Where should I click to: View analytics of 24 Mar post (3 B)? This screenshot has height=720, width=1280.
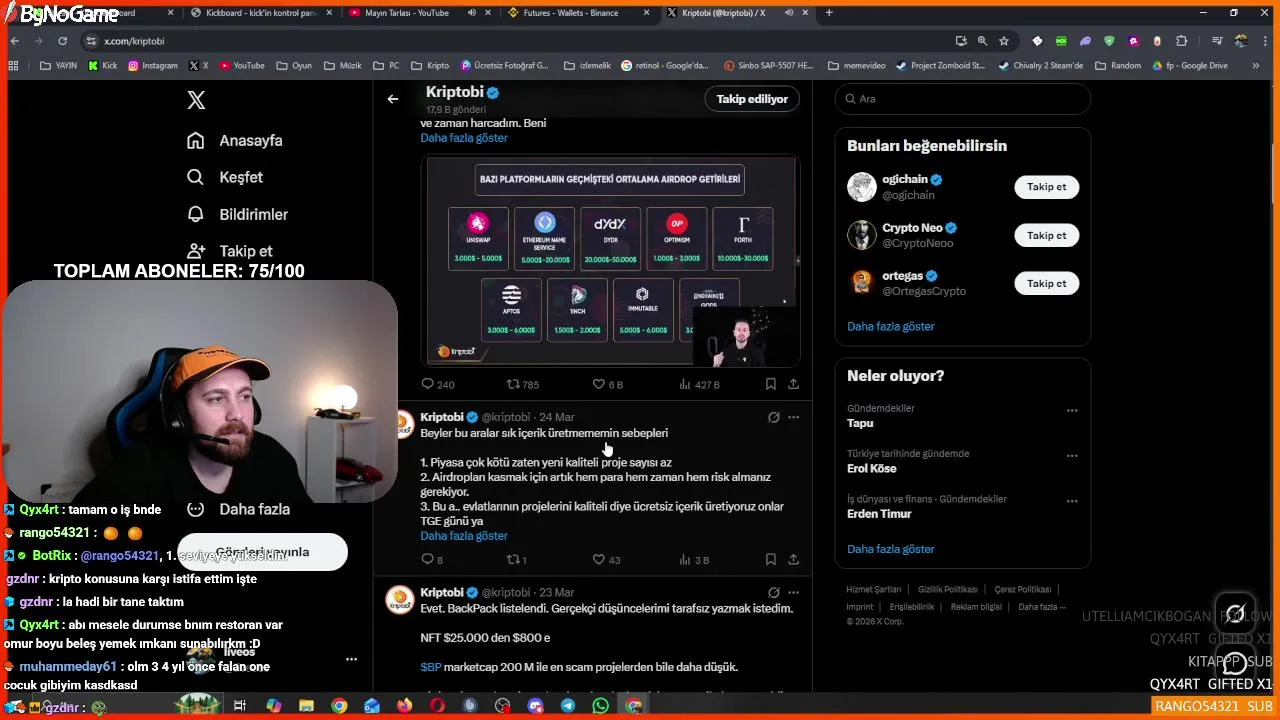point(694,560)
